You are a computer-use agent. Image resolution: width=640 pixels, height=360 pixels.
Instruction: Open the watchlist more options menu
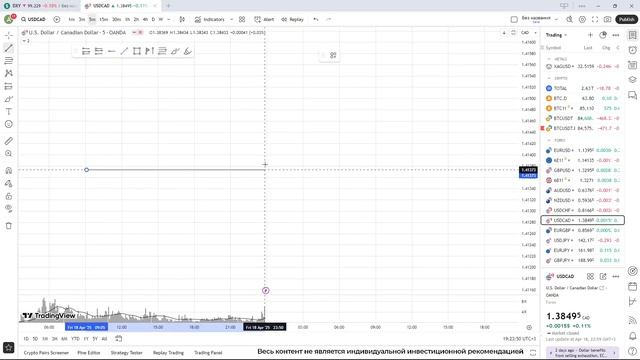coord(616,35)
